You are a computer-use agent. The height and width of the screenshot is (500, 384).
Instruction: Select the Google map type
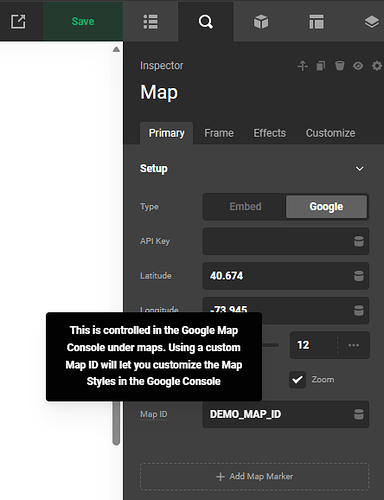tap(326, 207)
